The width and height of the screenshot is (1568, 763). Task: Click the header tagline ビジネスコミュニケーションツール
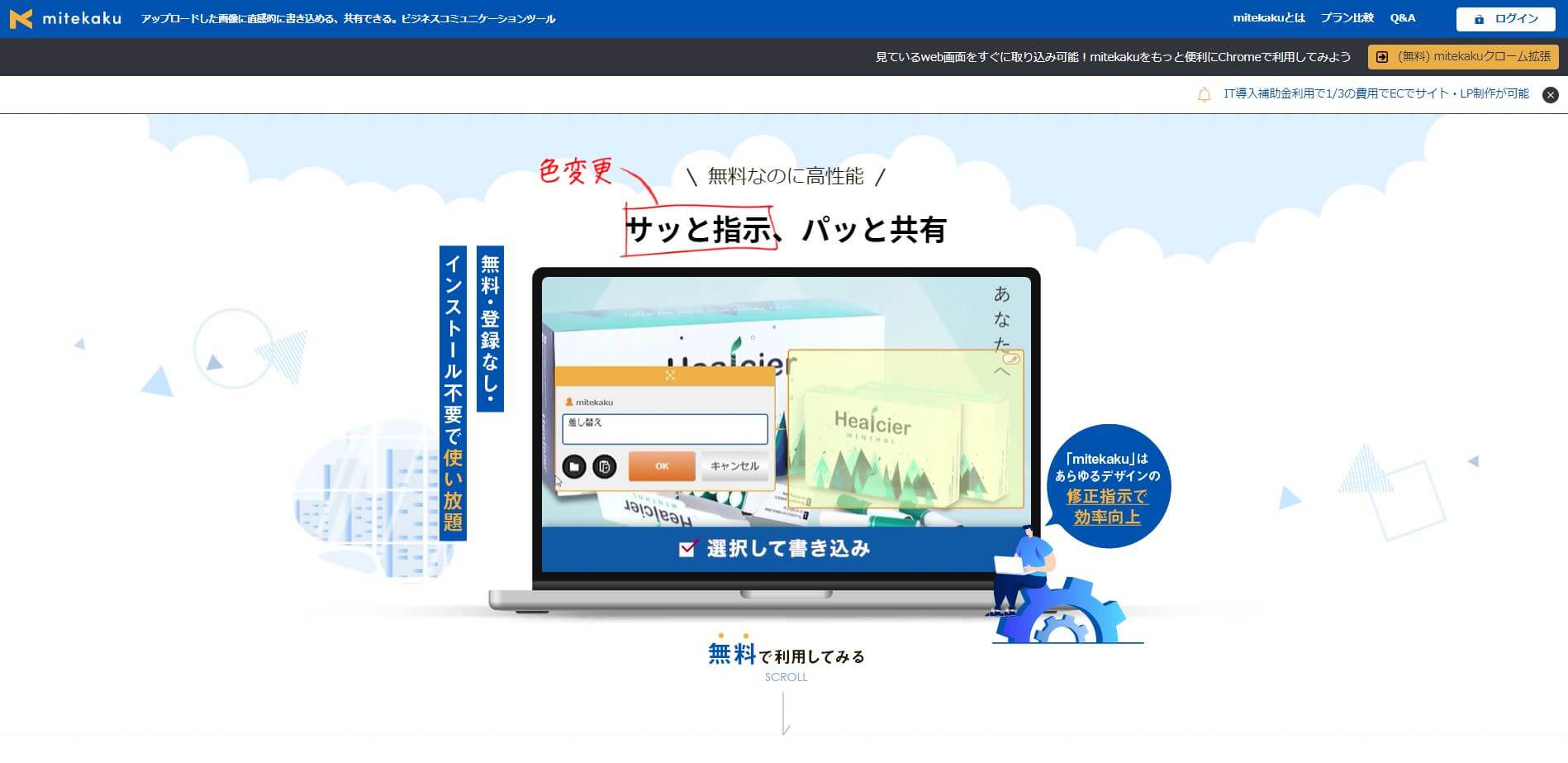pyautogui.click(x=348, y=19)
